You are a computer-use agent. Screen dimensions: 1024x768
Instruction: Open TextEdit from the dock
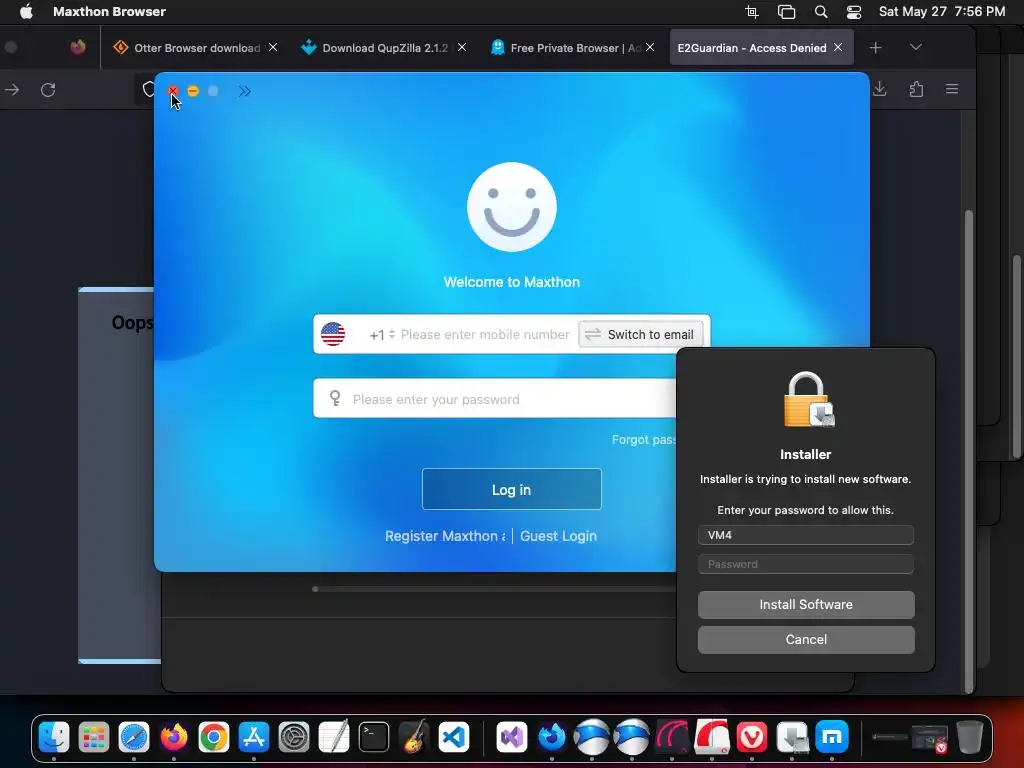tap(334, 737)
